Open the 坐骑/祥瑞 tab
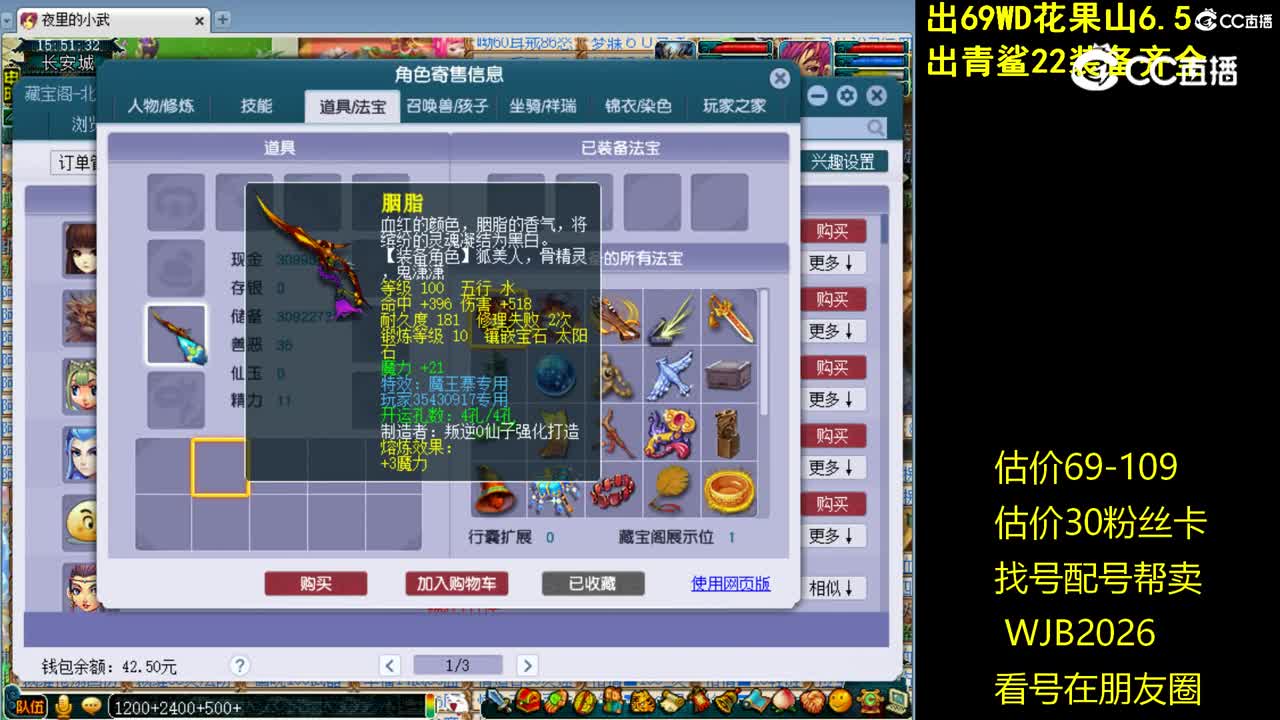Screen dimensions: 1280x720 point(542,106)
